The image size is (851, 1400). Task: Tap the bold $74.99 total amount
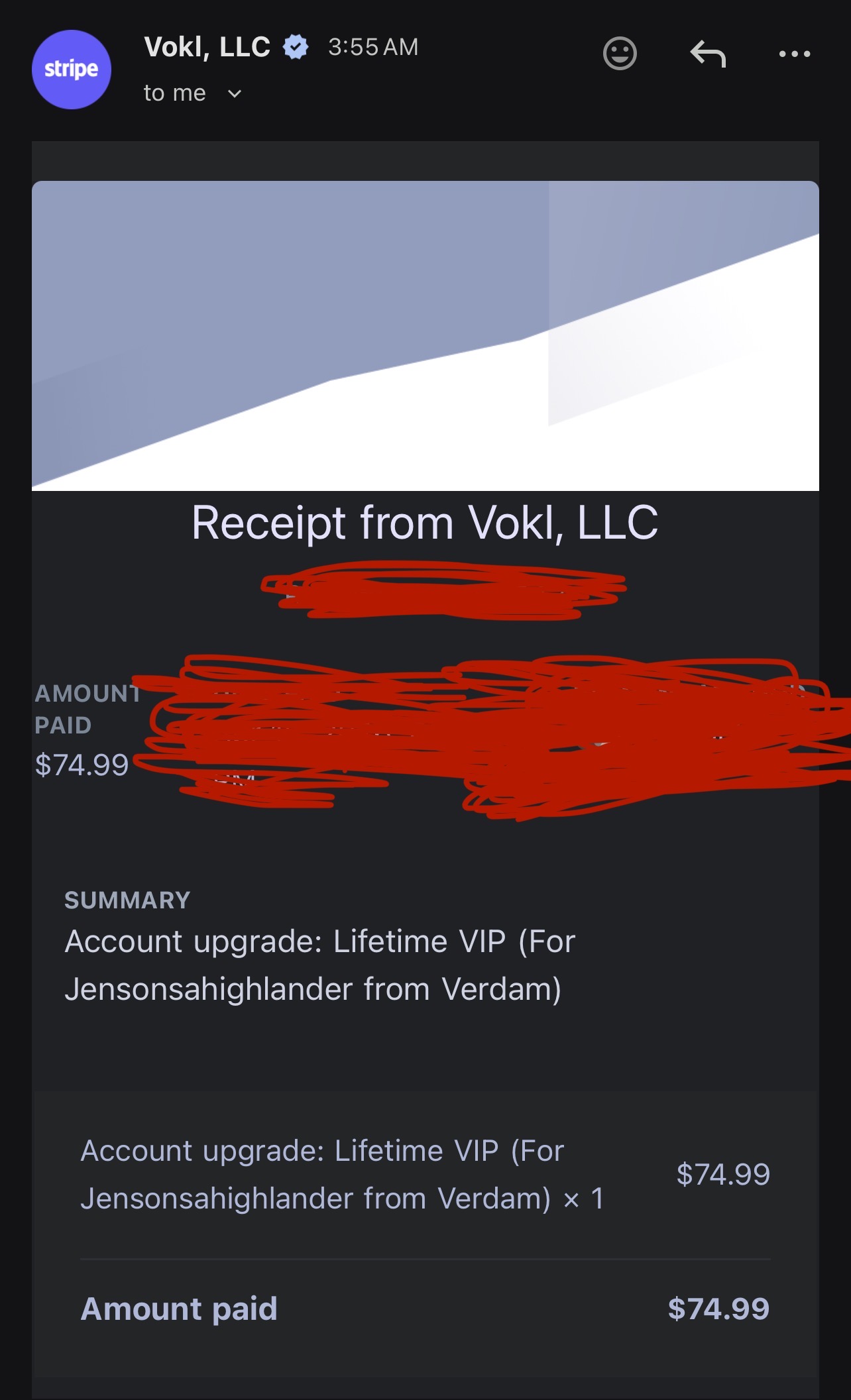718,1309
